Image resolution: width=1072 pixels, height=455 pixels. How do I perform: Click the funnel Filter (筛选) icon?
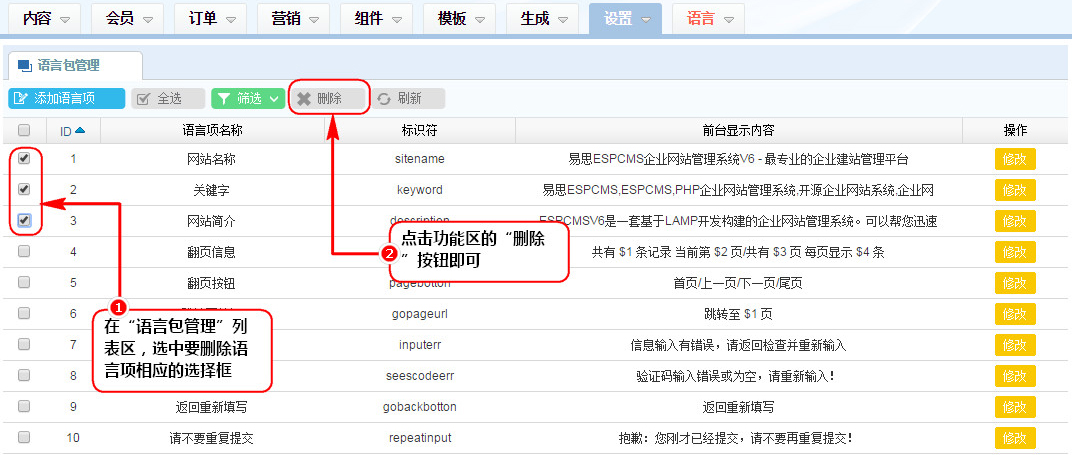pos(224,98)
